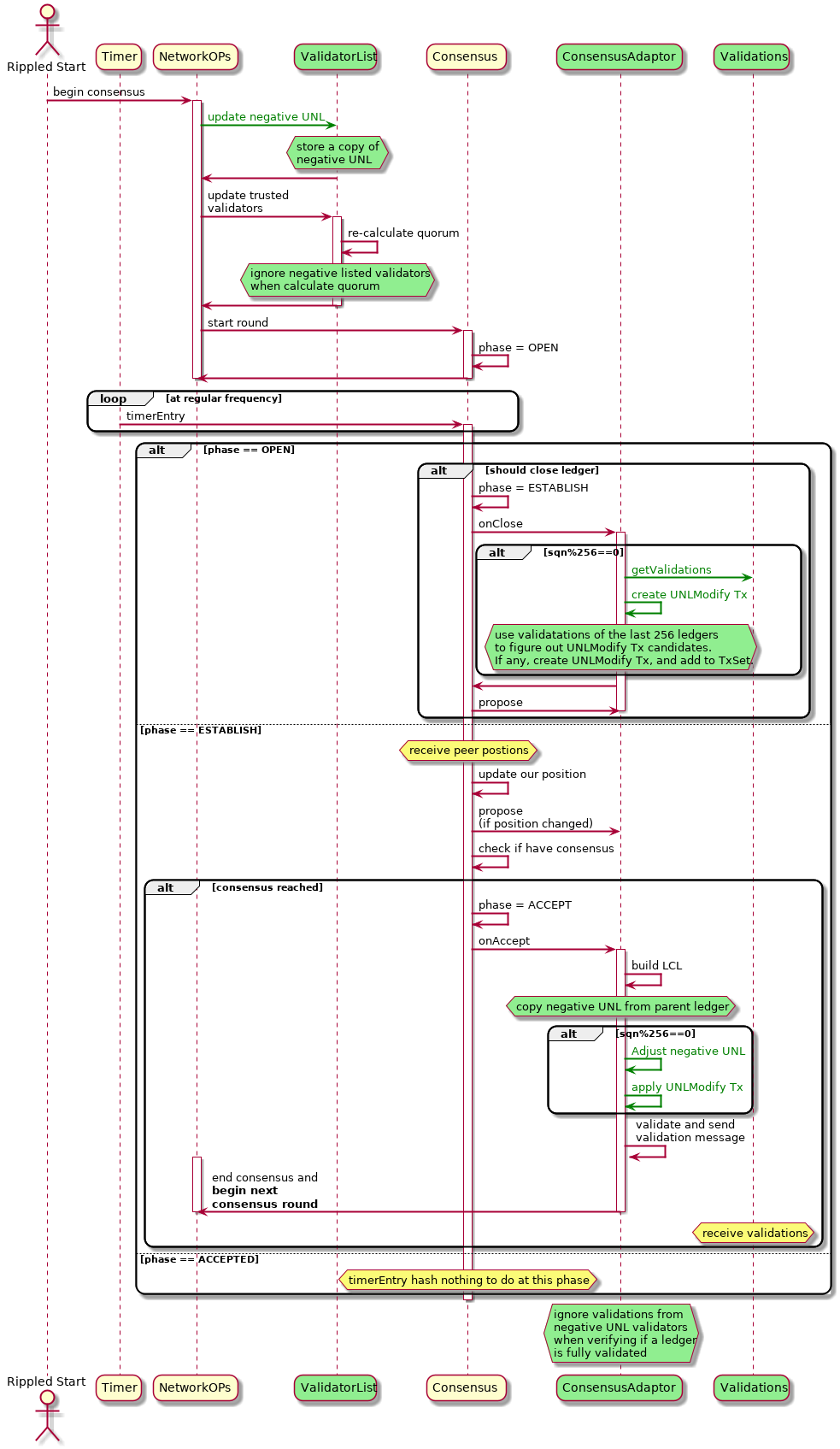
Task: Select the 'receive peer postions' yellow note
Action: pyautogui.click(x=468, y=751)
